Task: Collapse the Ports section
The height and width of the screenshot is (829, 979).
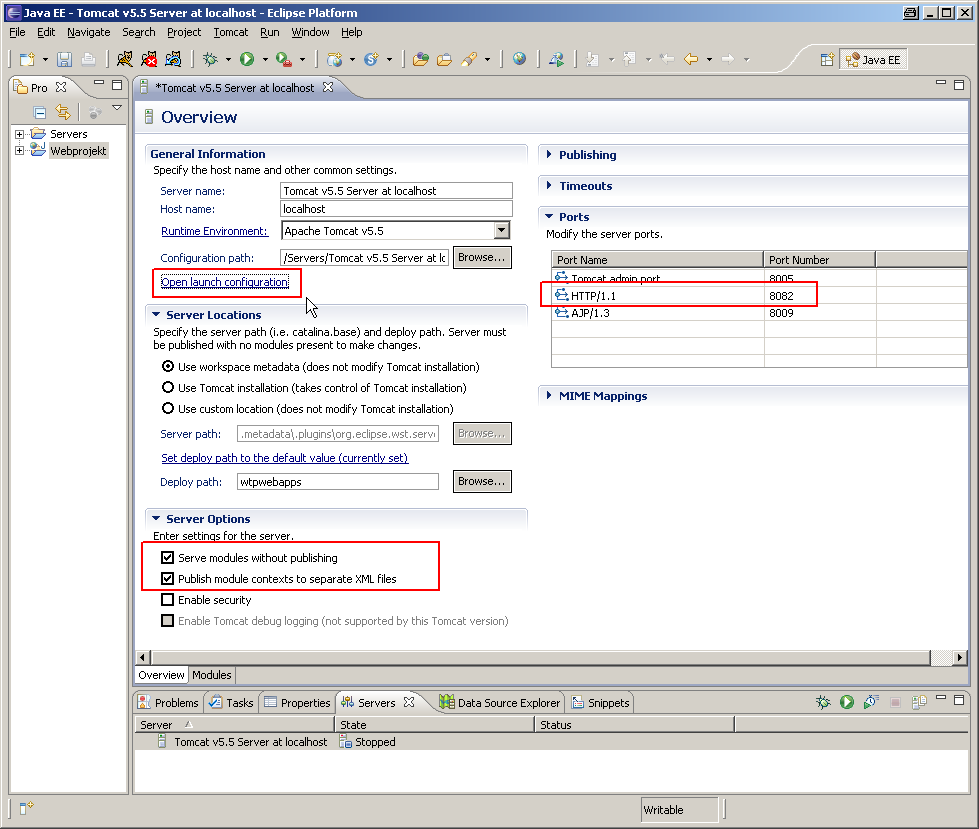Action: pos(549,217)
